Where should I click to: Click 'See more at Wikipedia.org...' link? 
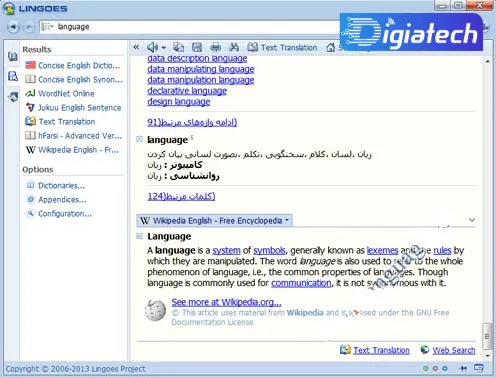(x=226, y=302)
